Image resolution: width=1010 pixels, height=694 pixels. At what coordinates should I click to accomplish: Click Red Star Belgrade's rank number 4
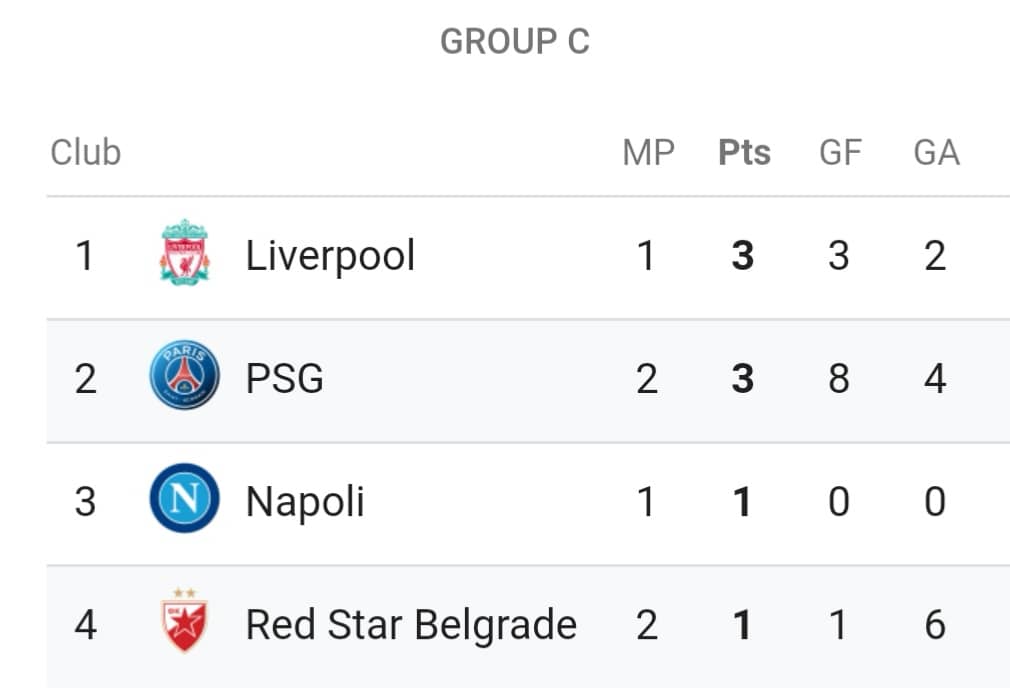[x=86, y=625]
